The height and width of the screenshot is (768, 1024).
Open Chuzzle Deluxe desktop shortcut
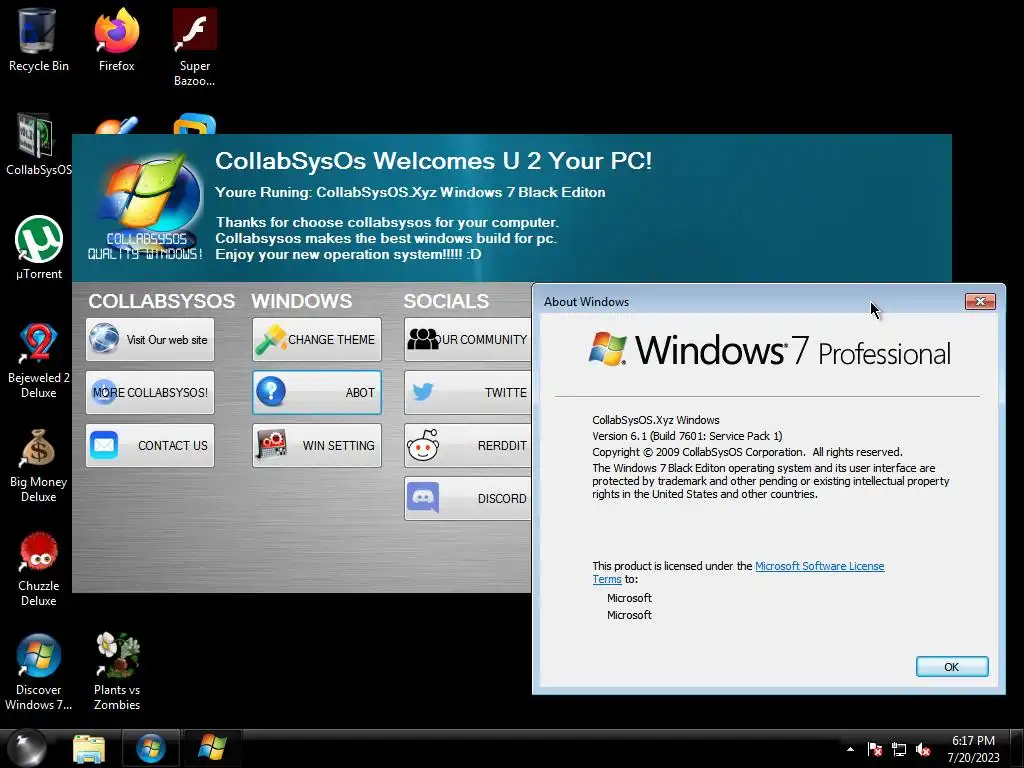coord(39,569)
